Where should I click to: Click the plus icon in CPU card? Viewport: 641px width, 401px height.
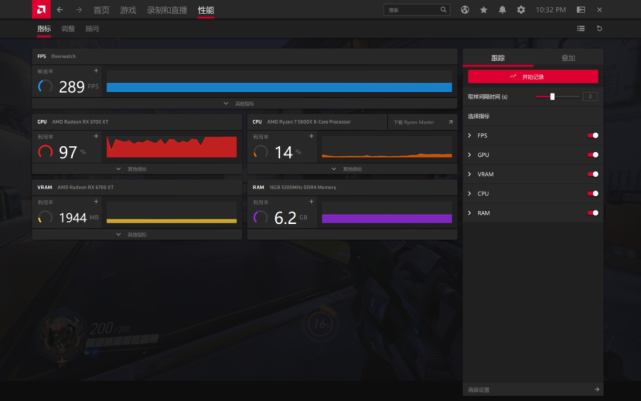311,136
